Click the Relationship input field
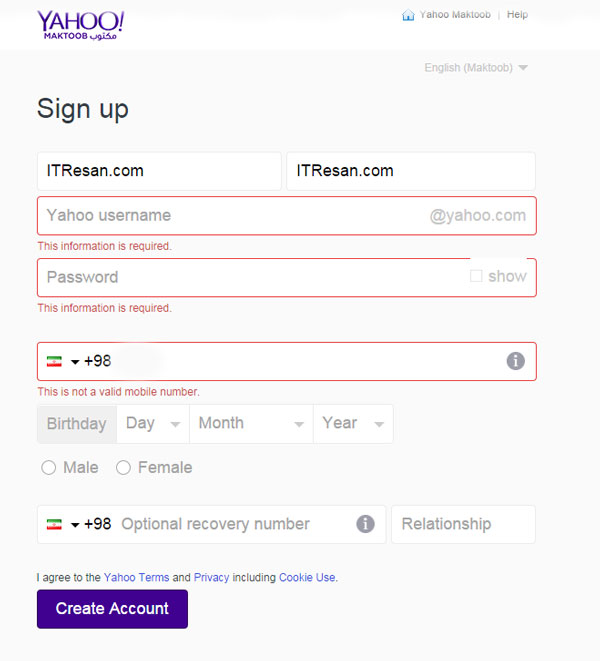 coord(463,524)
